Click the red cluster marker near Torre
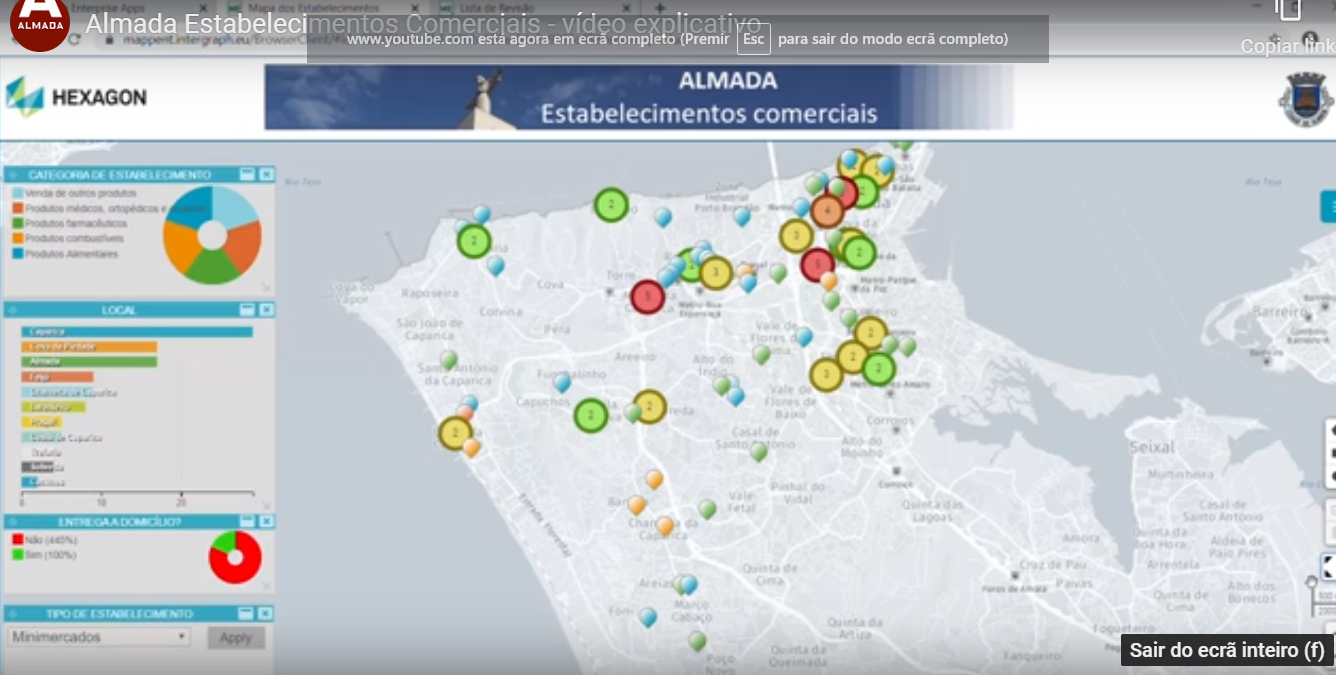Viewport: 1336px width, 675px height. (x=648, y=297)
